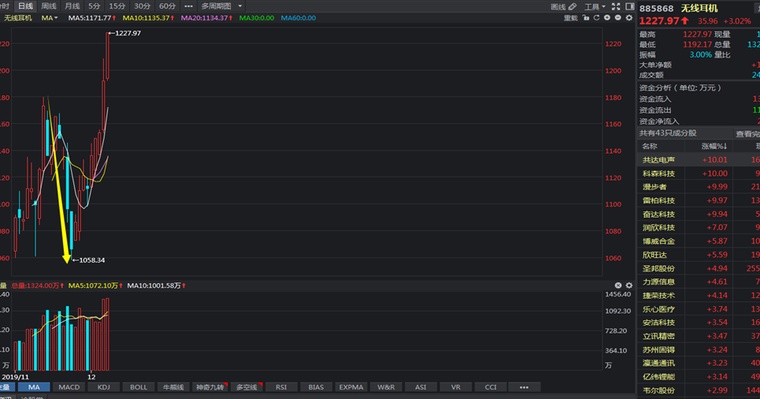Open 苏州固锝 stock row
Viewport: 760px width, 399px height.
(x=698, y=350)
